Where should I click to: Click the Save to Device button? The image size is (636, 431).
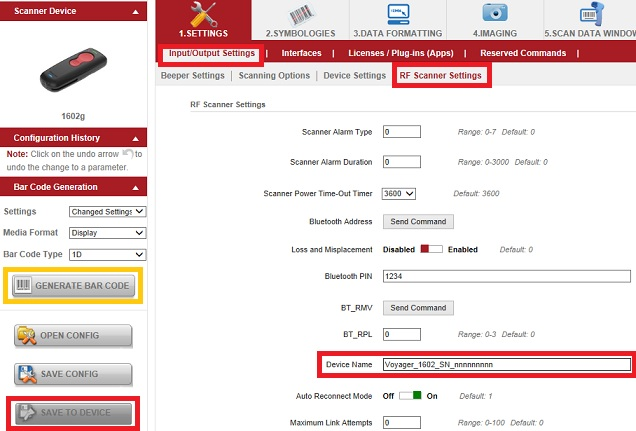(73, 412)
